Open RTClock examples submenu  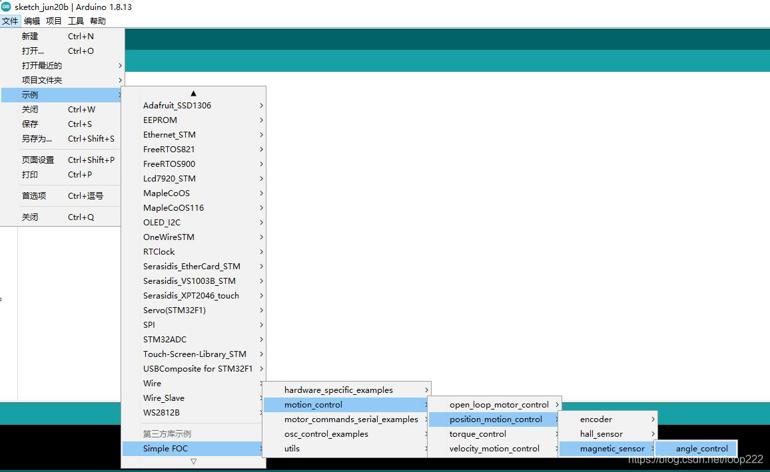[193, 252]
